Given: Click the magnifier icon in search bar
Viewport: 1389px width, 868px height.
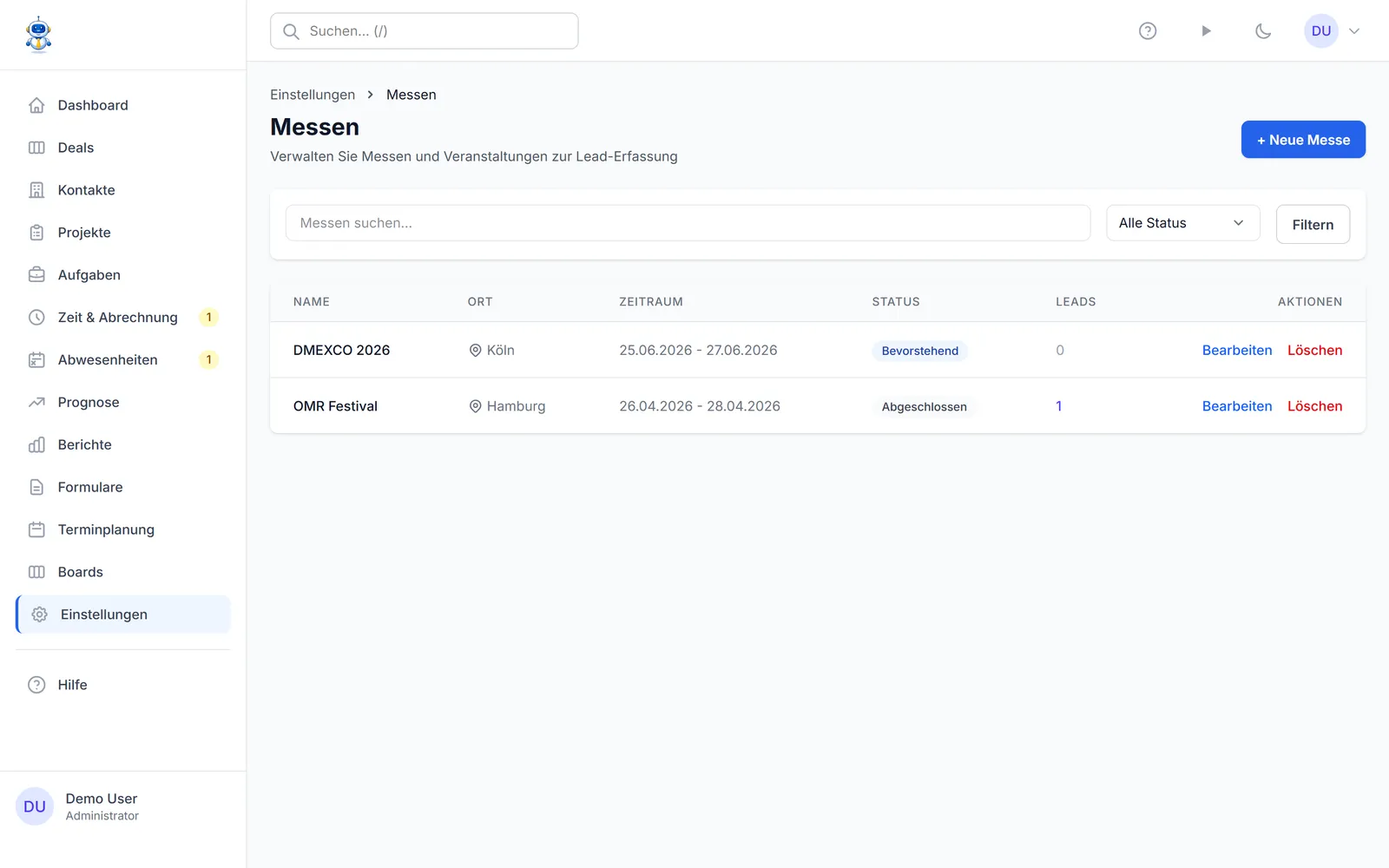Looking at the screenshot, I should click(x=292, y=31).
